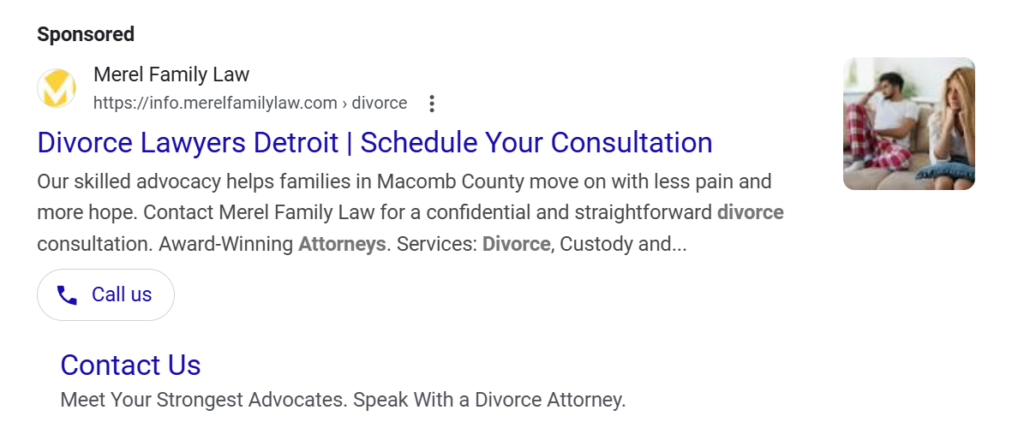Open the couple photo ad thumbnail
This screenshot has width=1024, height=422.
click(908, 123)
